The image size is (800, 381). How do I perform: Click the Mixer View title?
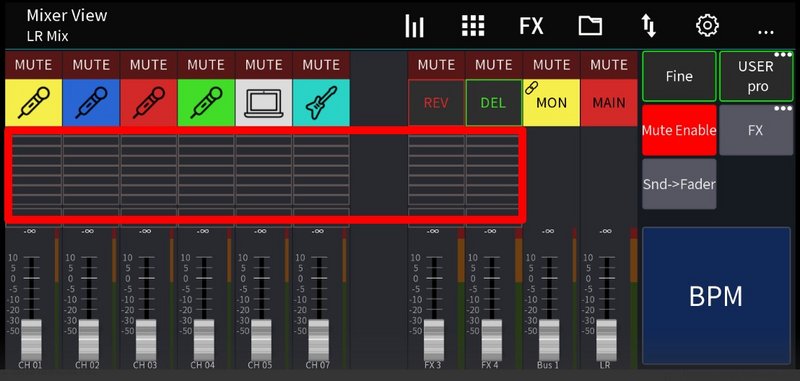67,15
